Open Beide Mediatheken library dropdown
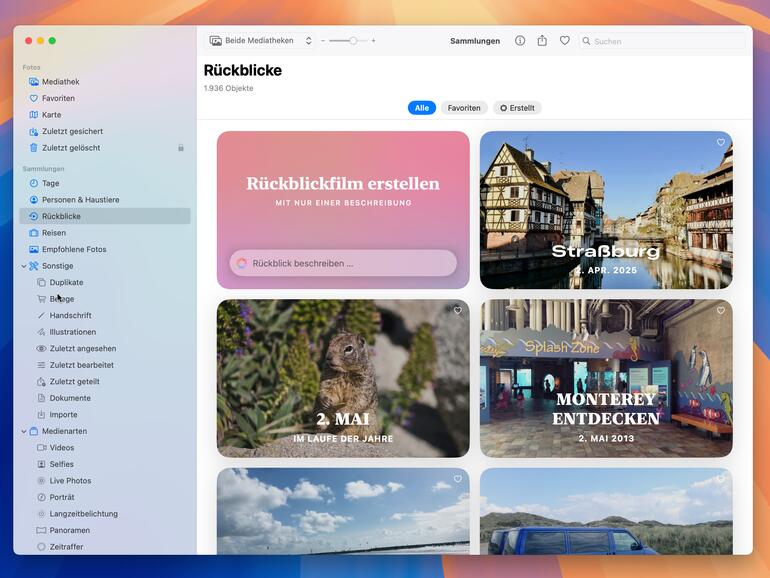Screen dimensions: 770x578 [x=260, y=41]
